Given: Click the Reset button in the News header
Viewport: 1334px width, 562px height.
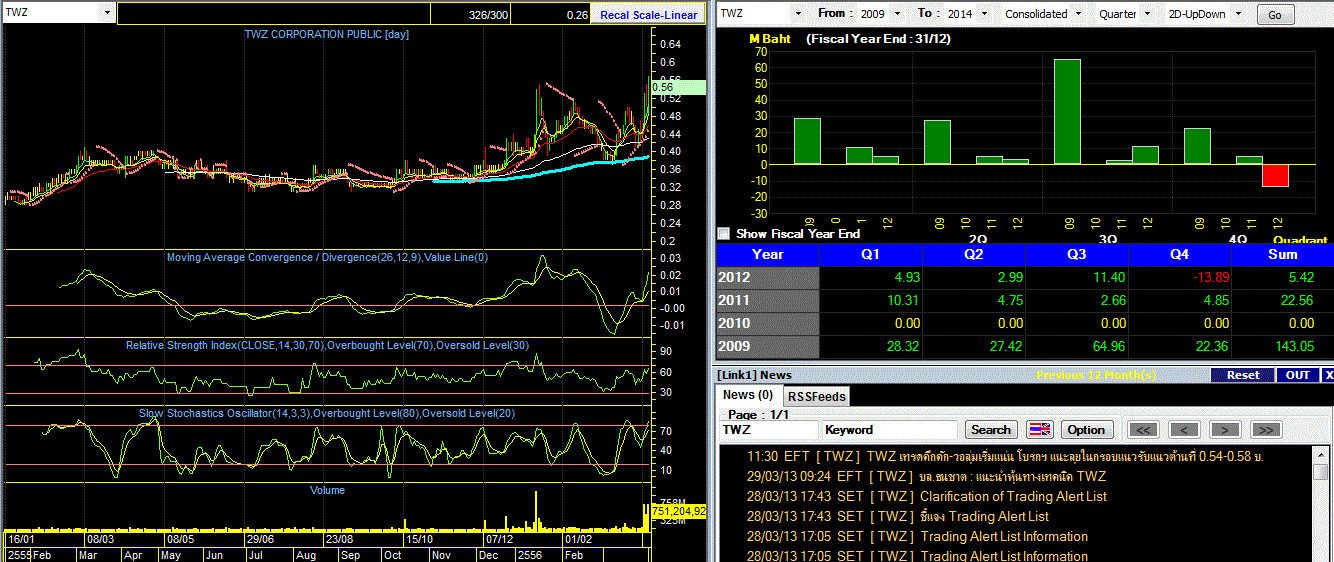Looking at the screenshot, I should point(1243,375).
